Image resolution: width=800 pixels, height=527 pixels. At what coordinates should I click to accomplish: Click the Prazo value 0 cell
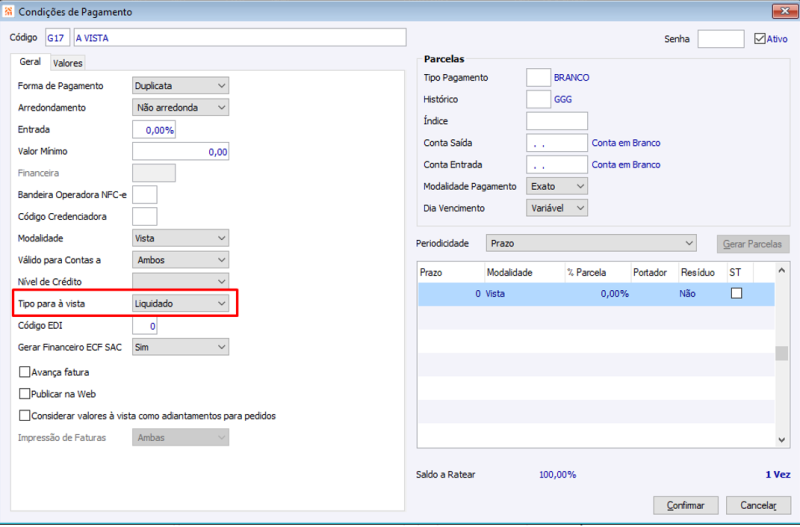click(451, 294)
